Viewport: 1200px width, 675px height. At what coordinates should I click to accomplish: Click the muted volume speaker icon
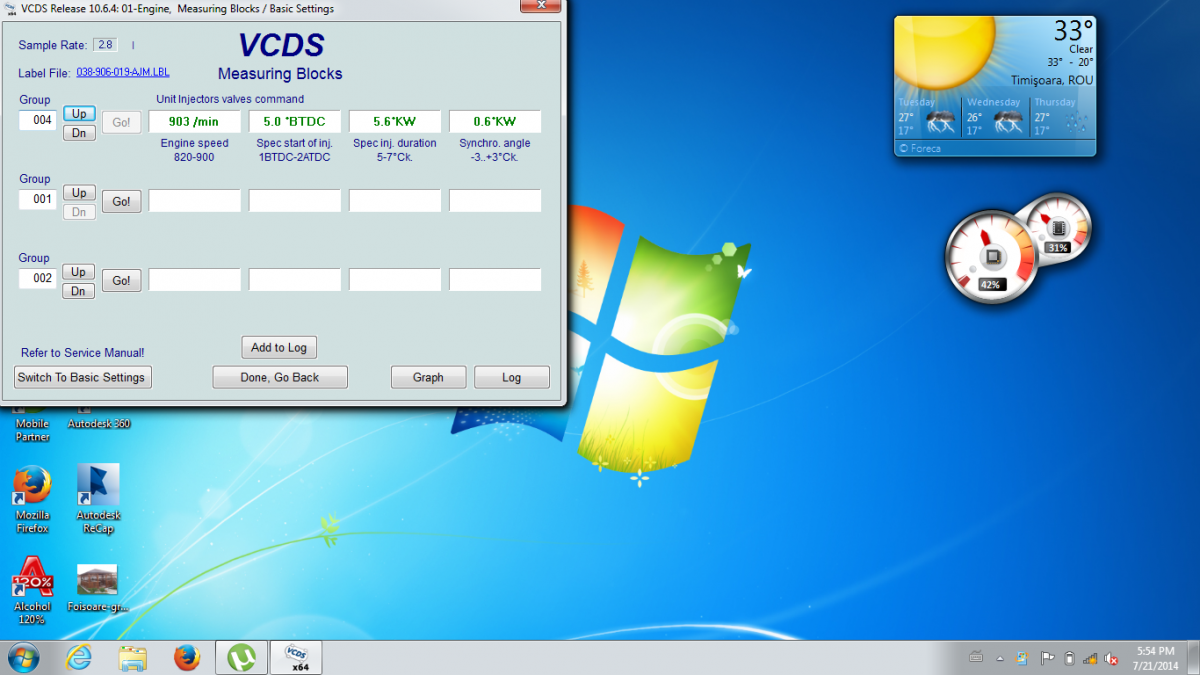[1111, 658]
